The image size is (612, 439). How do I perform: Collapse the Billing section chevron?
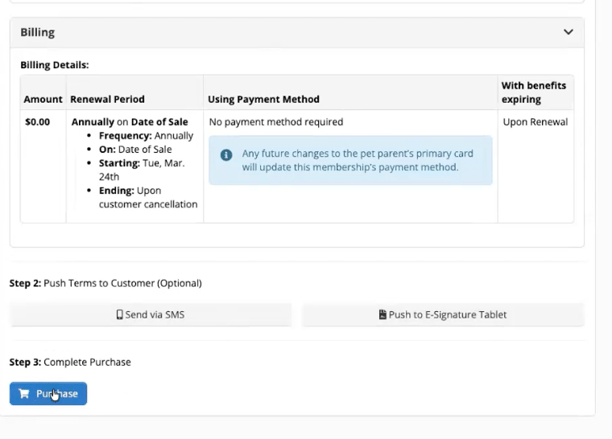(568, 32)
